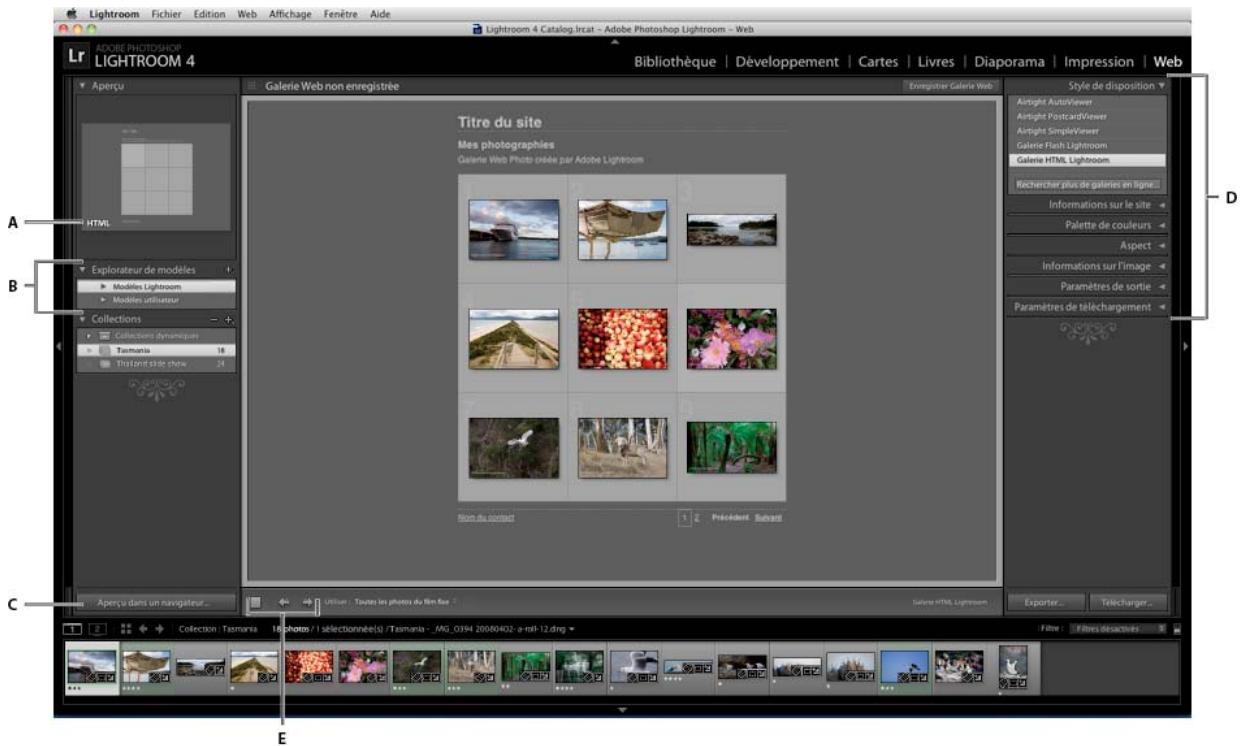1245x746 pixels.
Task: Open the Edition menu
Action: click(x=210, y=15)
